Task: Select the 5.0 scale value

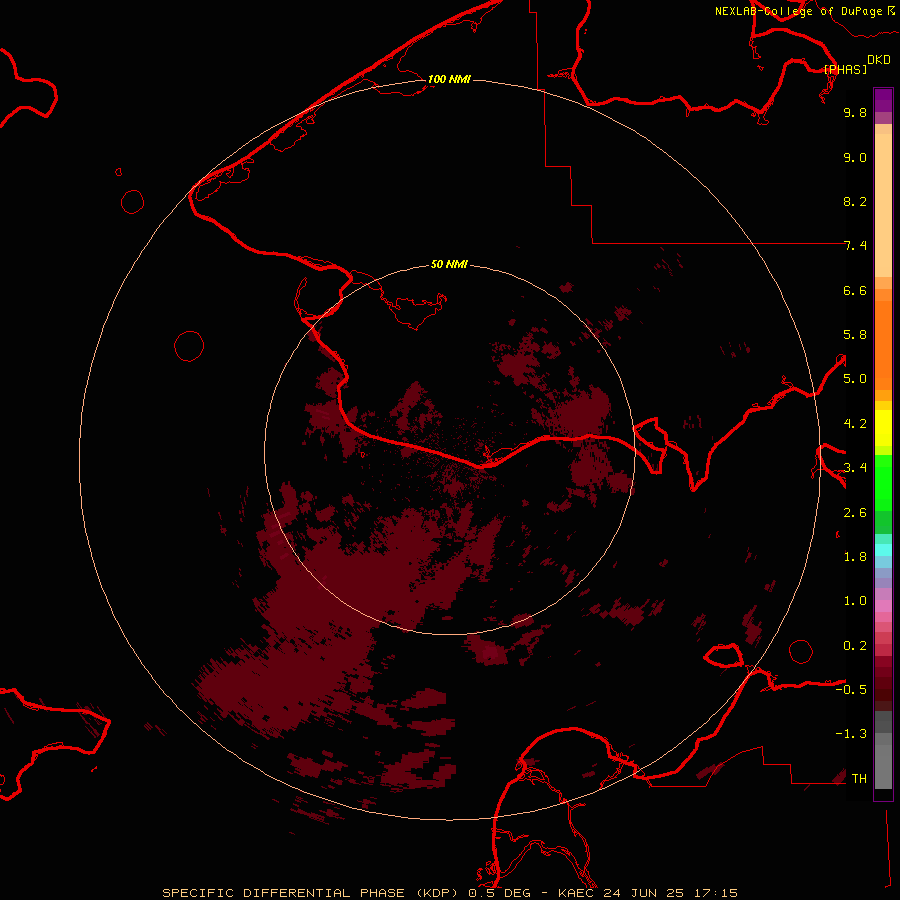Action: click(x=855, y=379)
